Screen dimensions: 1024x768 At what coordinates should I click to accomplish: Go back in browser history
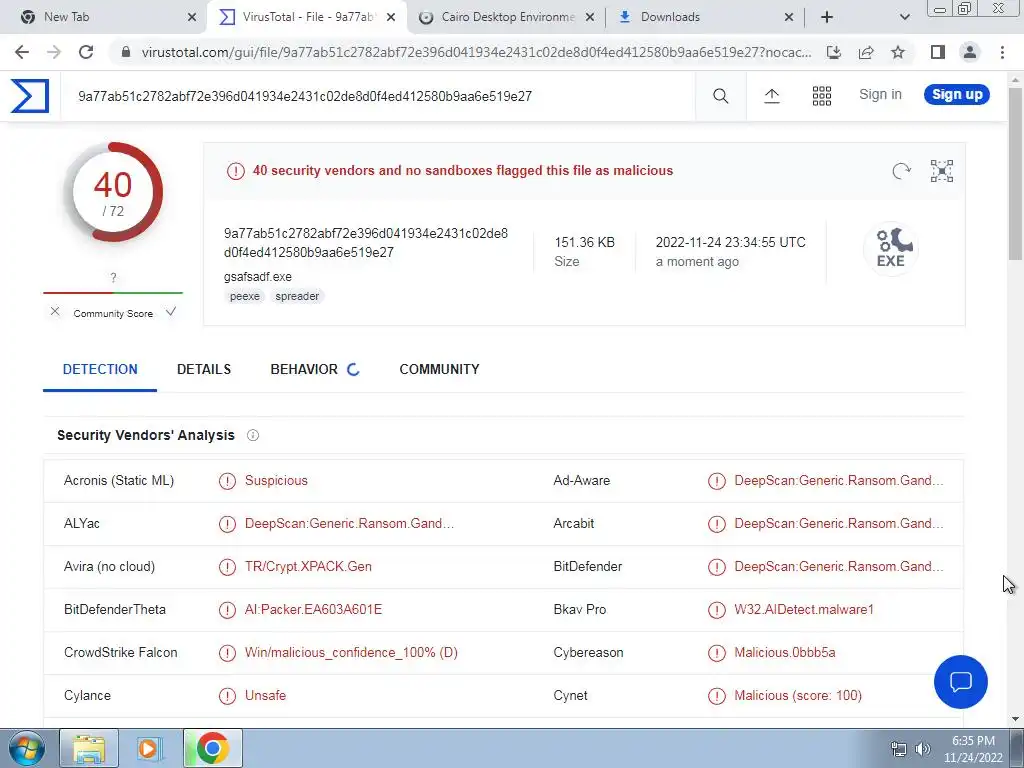22,52
